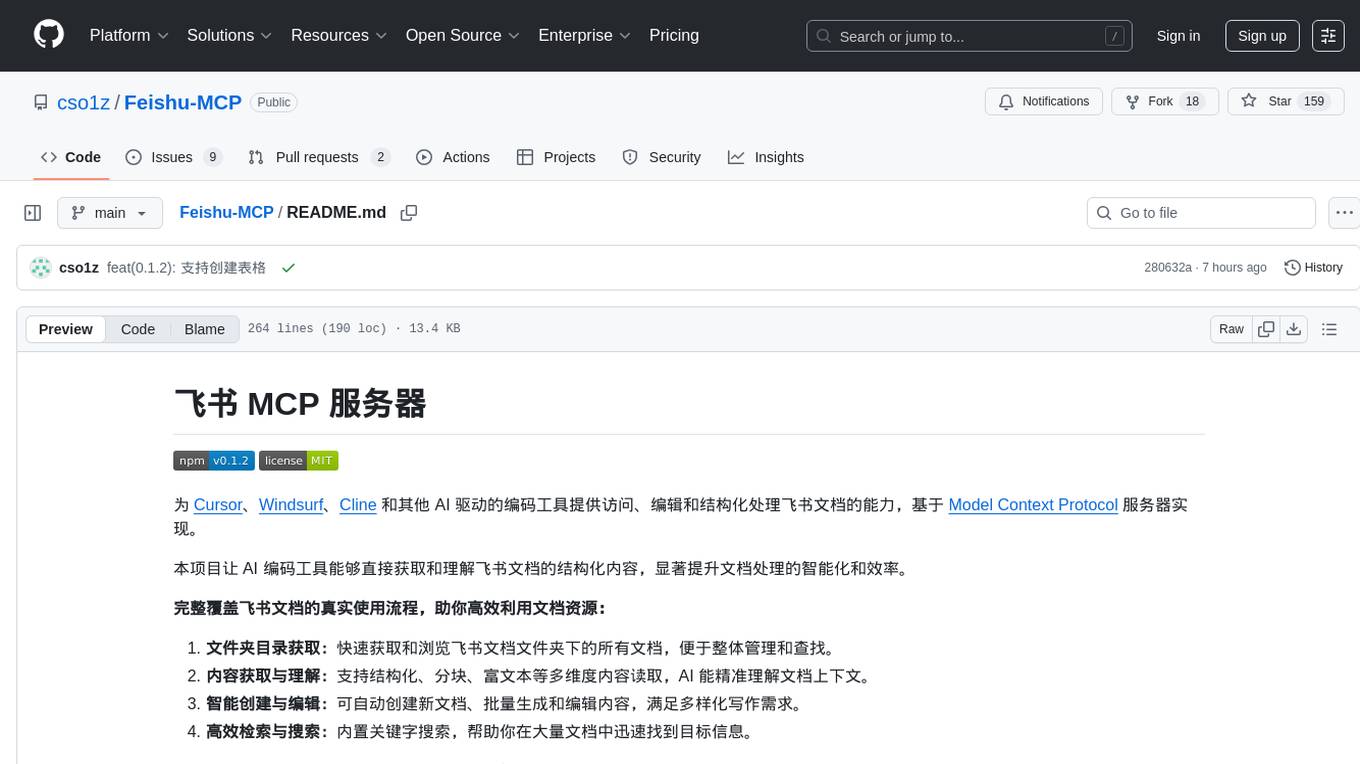Copy raw file contents icon
1360x764 pixels.
point(1266,329)
